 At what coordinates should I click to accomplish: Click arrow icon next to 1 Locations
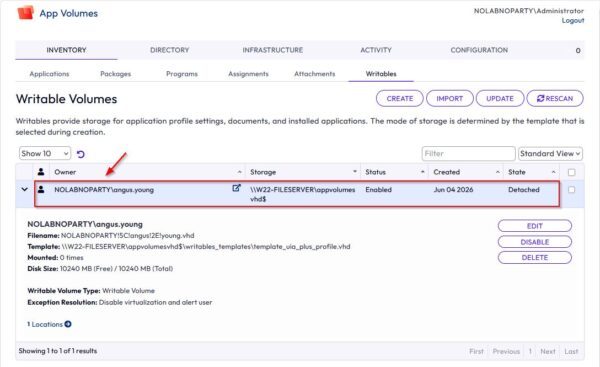(68, 324)
